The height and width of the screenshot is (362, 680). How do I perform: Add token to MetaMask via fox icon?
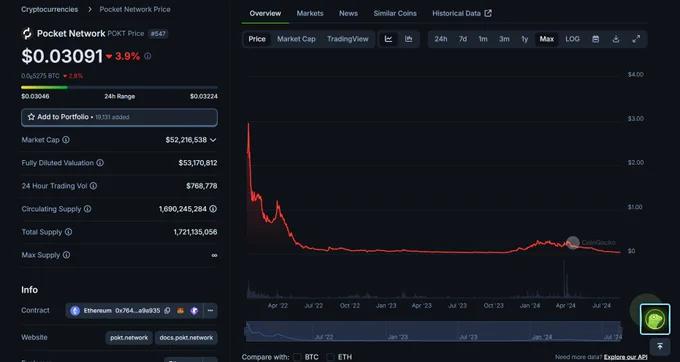pyautogui.click(x=180, y=310)
